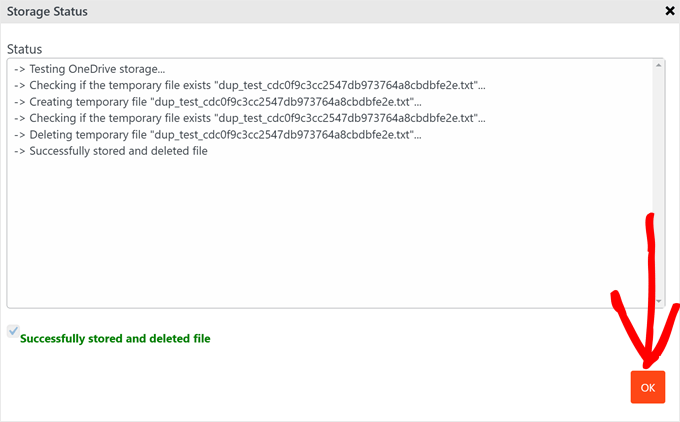The image size is (680, 422).
Task: Click the 'Status' label above the log
Action: pyautogui.click(x=24, y=49)
